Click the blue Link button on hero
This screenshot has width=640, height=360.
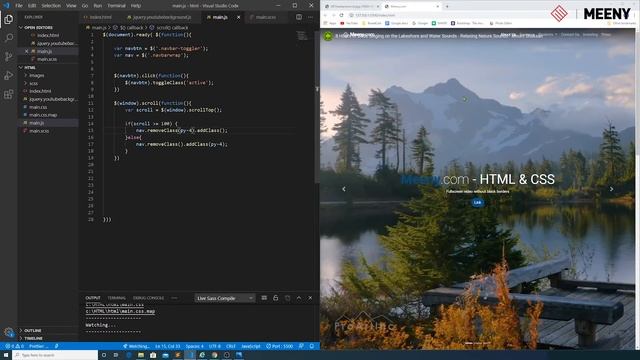tap(477, 202)
